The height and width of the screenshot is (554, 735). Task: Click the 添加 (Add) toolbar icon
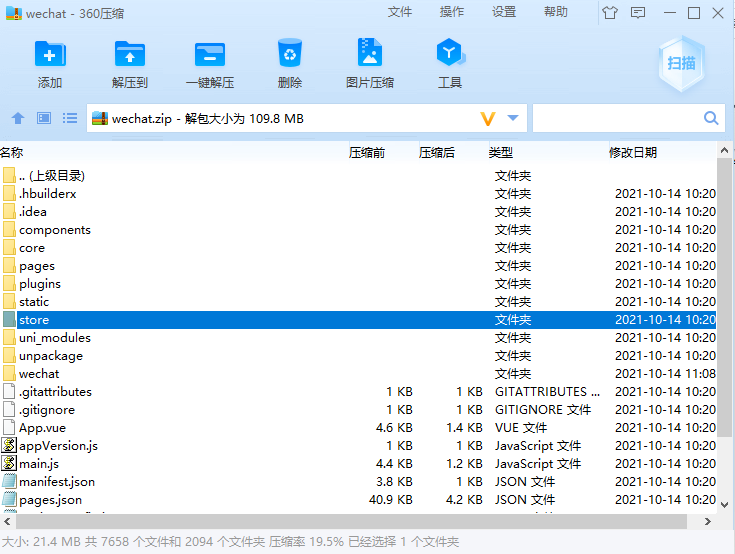point(50,63)
